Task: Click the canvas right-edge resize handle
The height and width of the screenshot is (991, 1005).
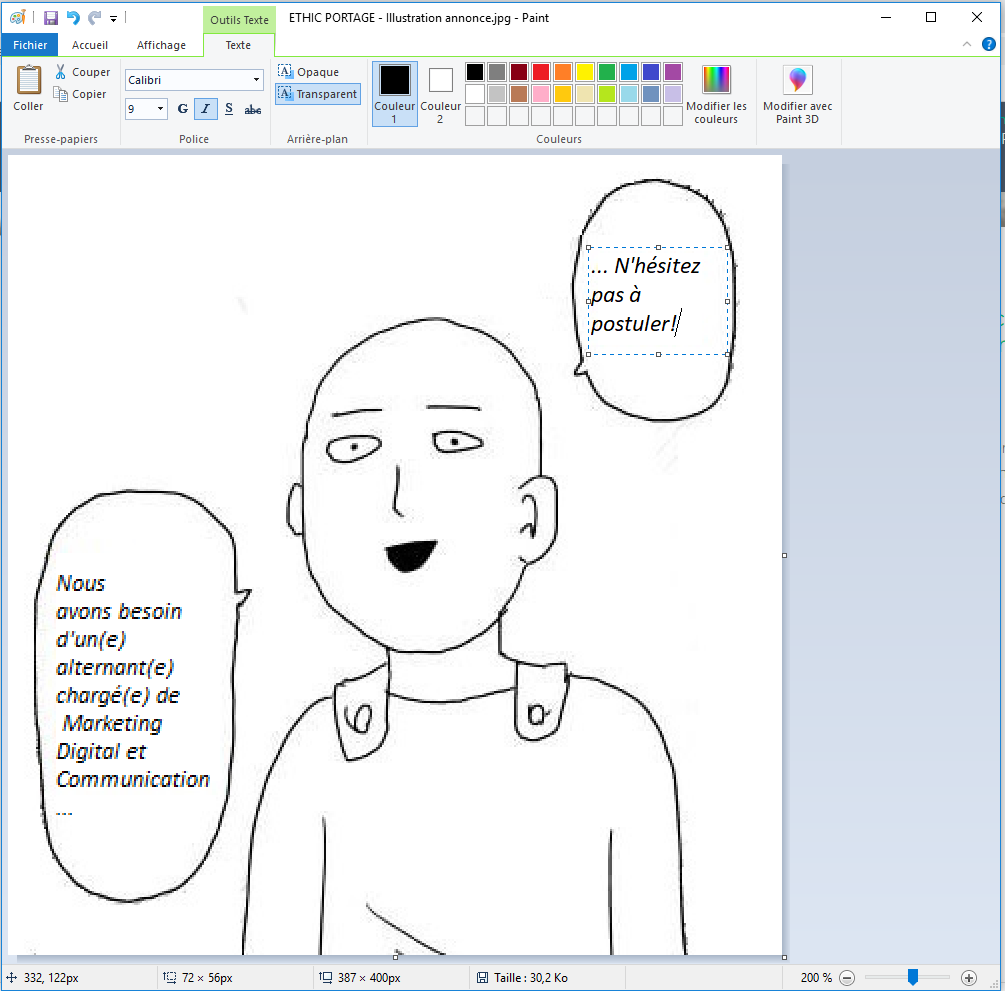Action: coord(785,556)
